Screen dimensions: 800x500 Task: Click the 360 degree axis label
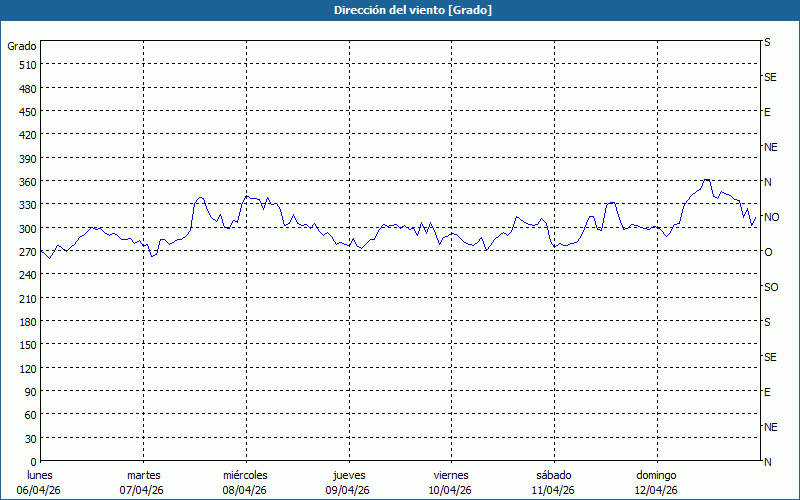point(27,181)
